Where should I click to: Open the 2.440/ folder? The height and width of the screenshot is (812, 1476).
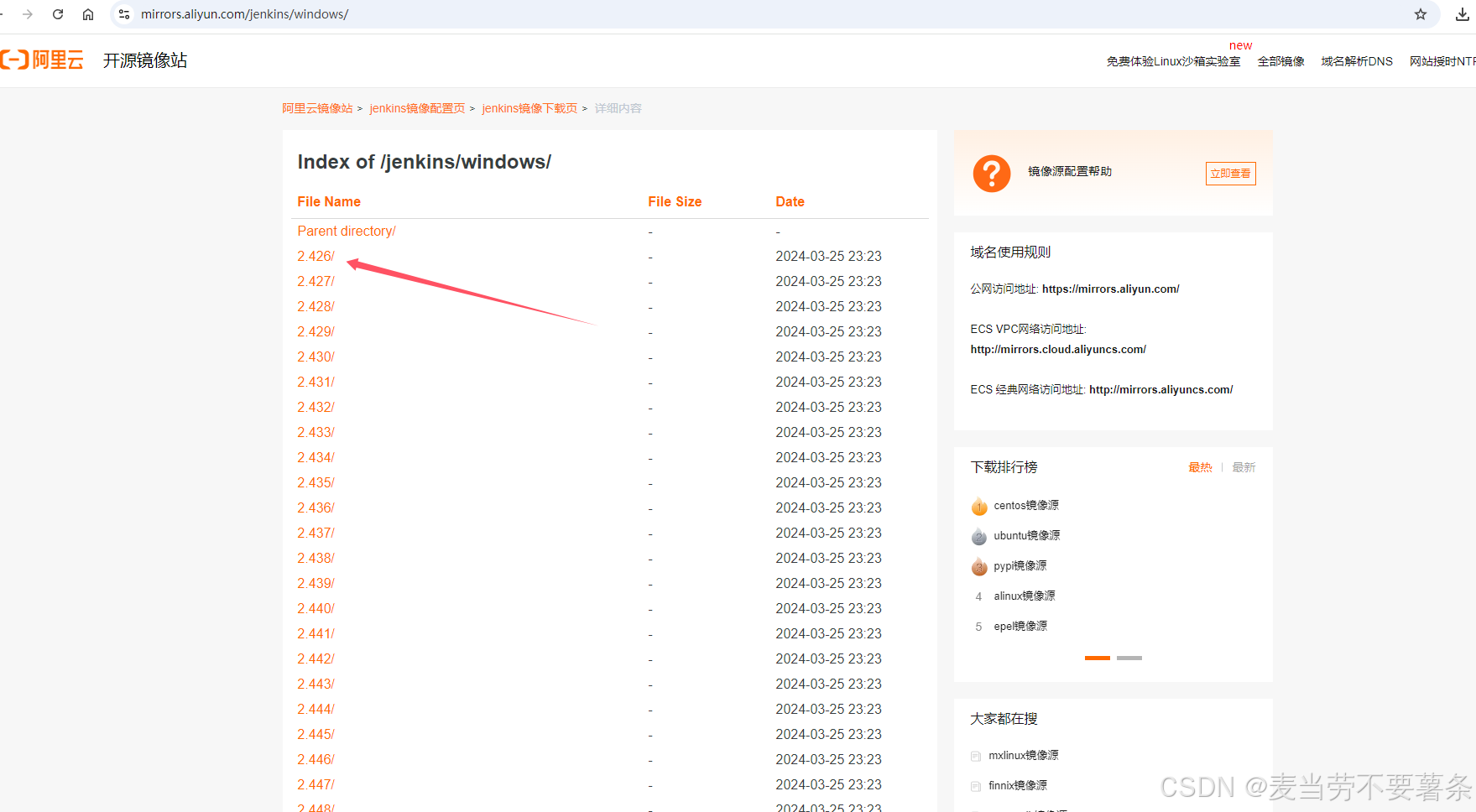click(316, 608)
